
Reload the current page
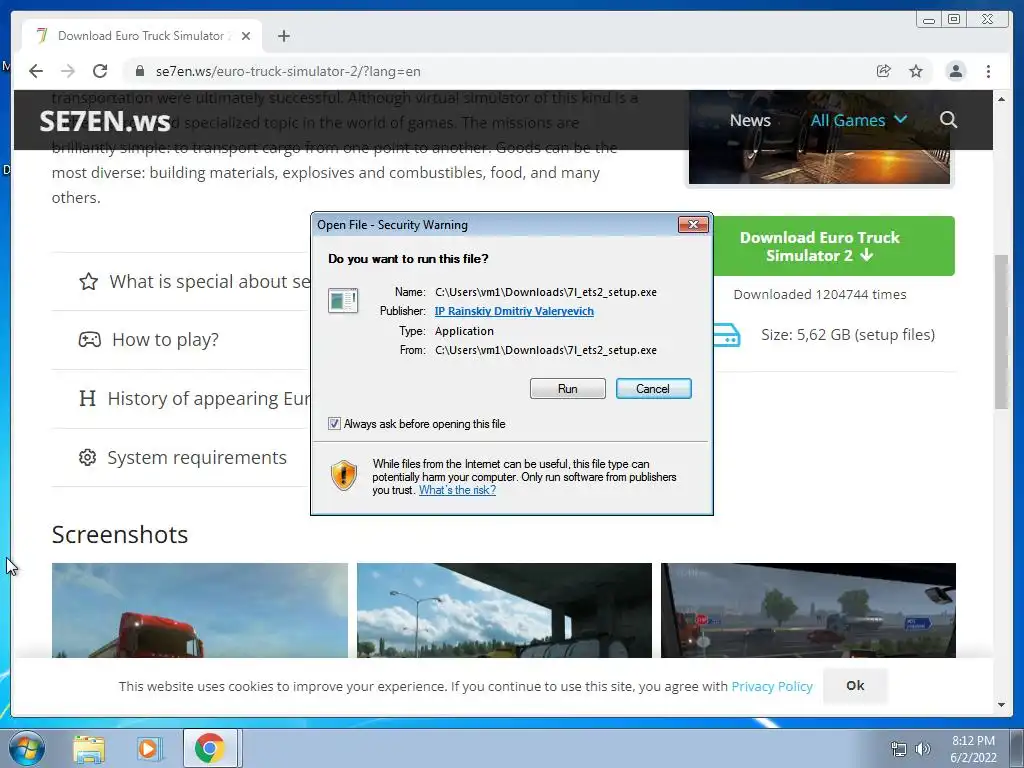(x=100, y=71)
